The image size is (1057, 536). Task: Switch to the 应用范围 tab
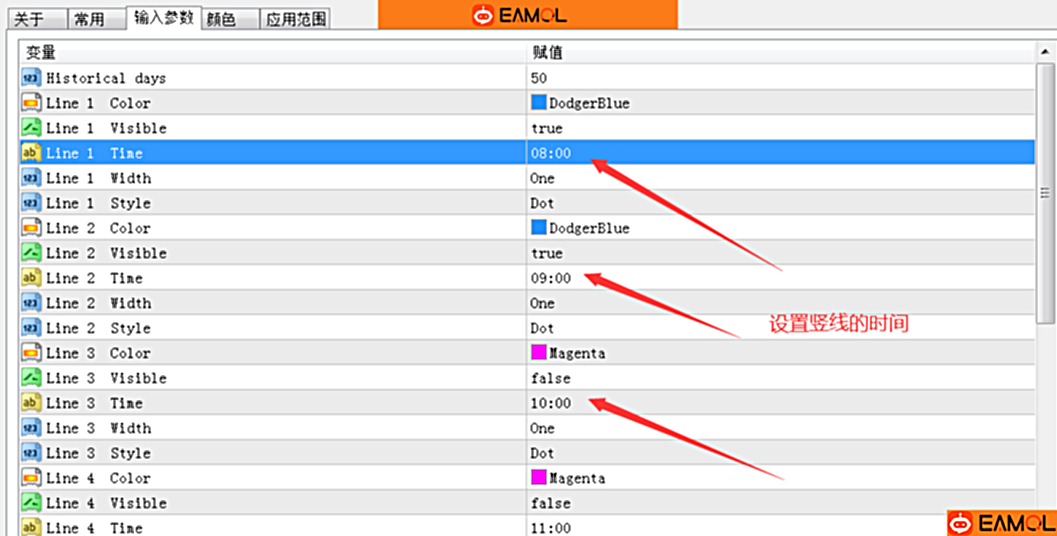pyautogui.click(x=295, y=19)
